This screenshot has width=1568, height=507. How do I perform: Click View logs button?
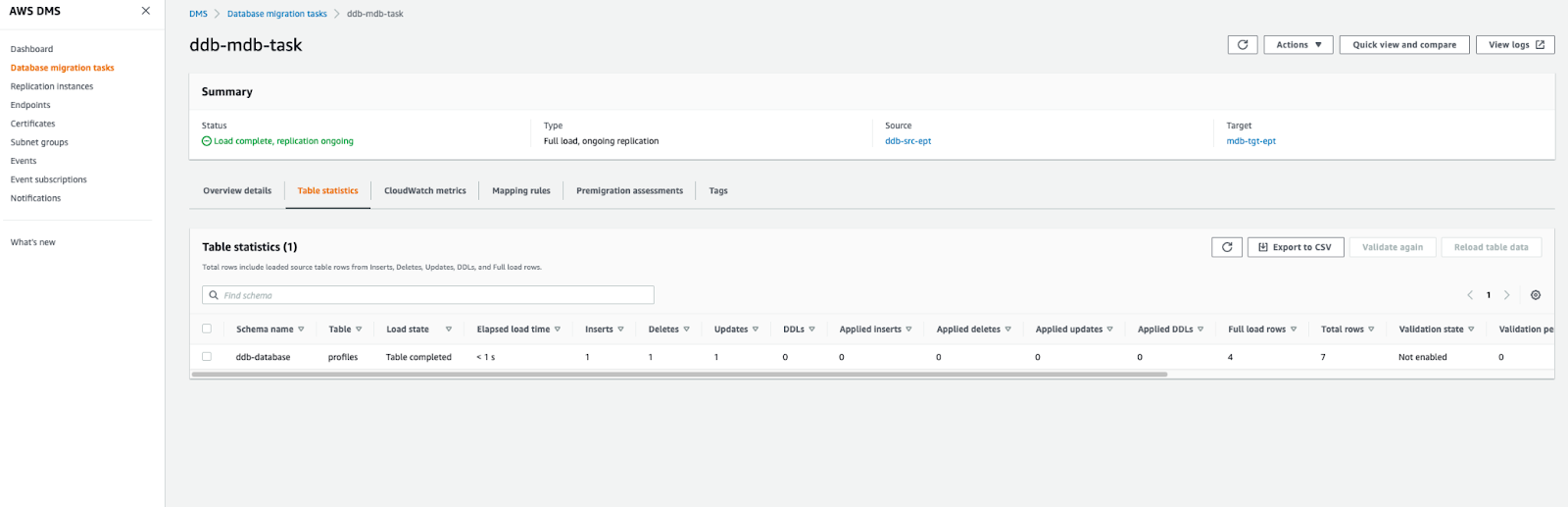coord(1515,45)
